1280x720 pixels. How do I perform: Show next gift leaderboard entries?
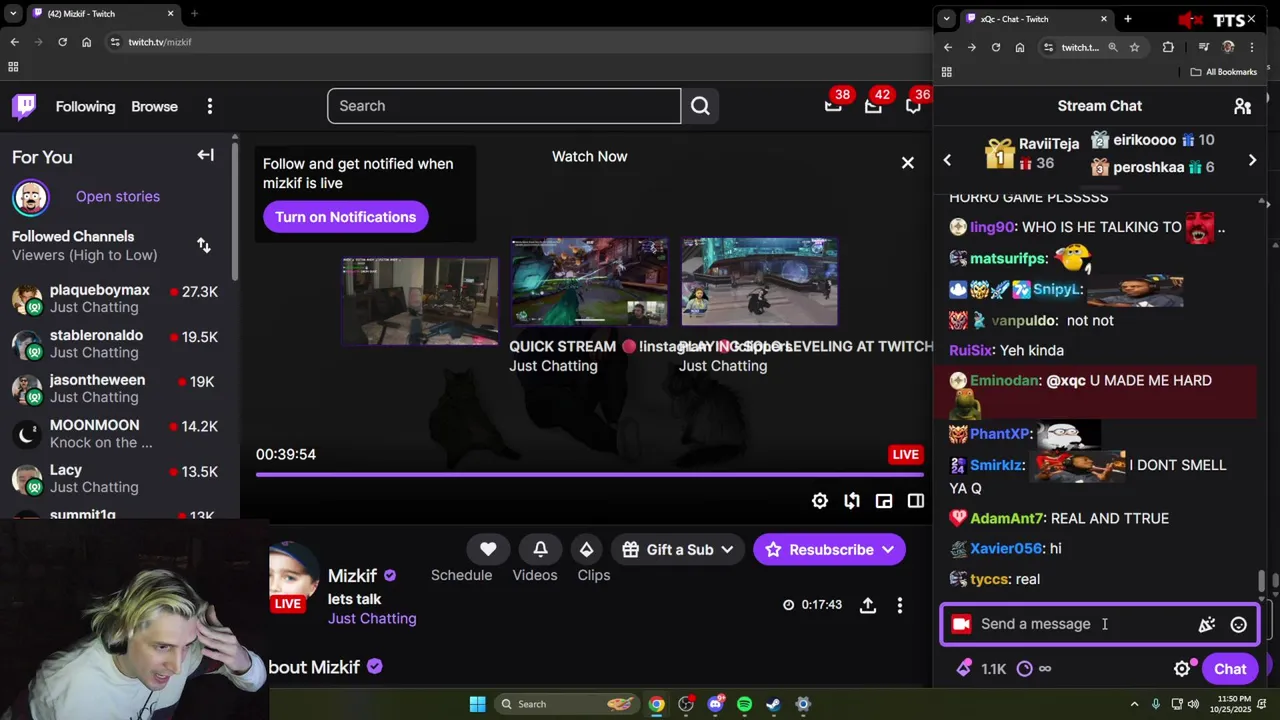click(1252, 160)
